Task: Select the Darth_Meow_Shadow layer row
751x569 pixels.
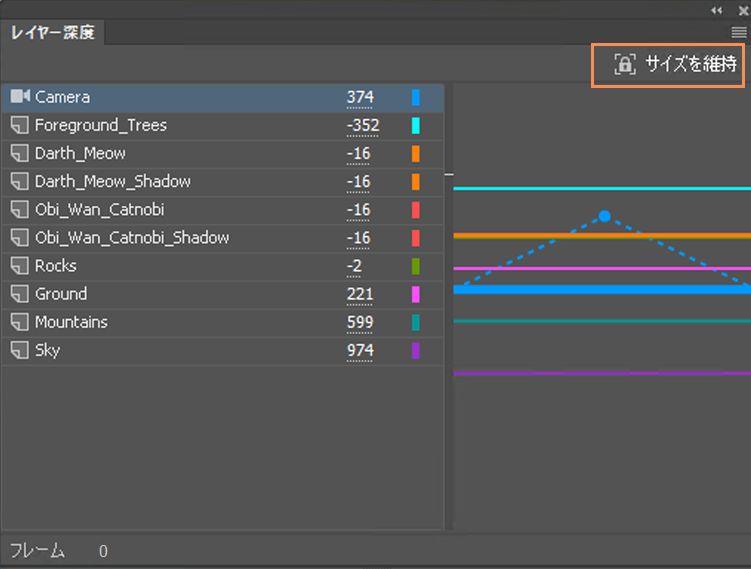Action: point(112,181)
